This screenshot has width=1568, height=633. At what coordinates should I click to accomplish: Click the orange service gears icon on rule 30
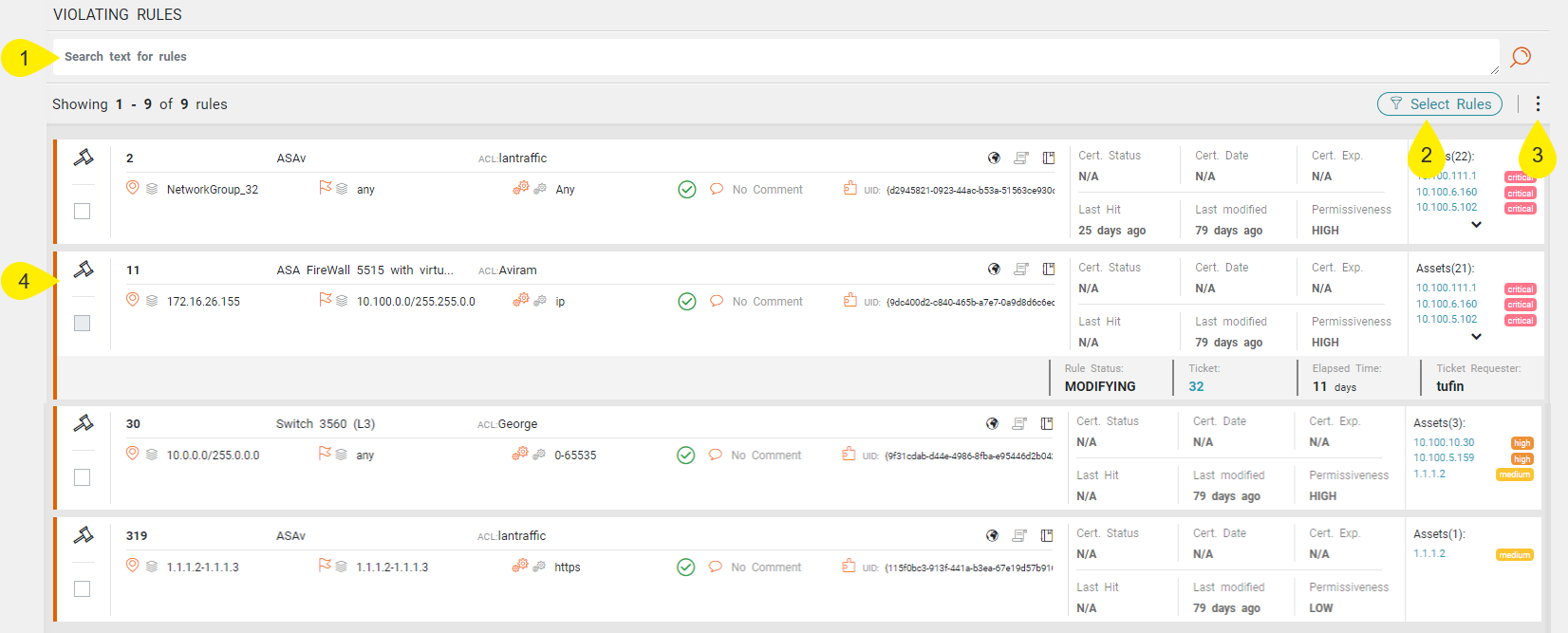click(x=520, y=455)
